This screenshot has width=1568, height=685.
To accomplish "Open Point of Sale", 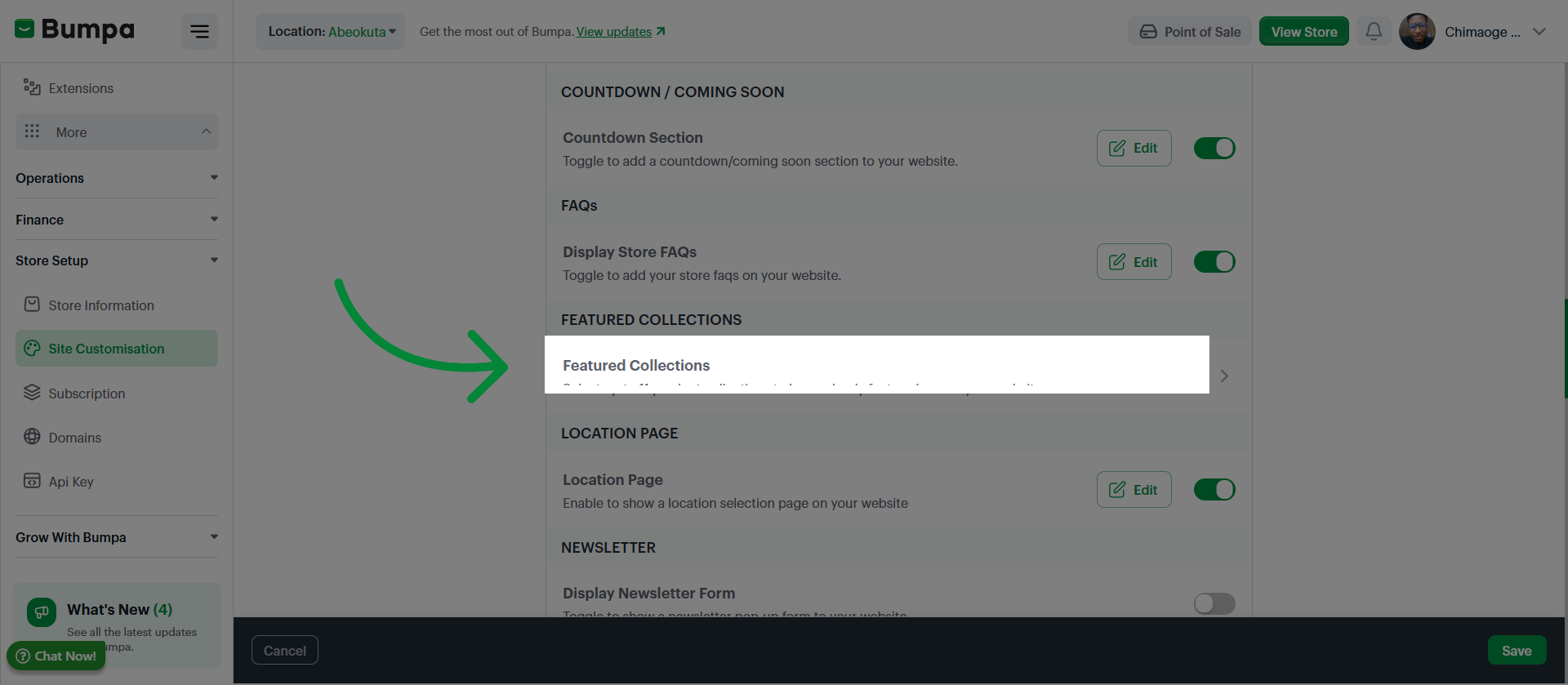I will (1190, 32).
